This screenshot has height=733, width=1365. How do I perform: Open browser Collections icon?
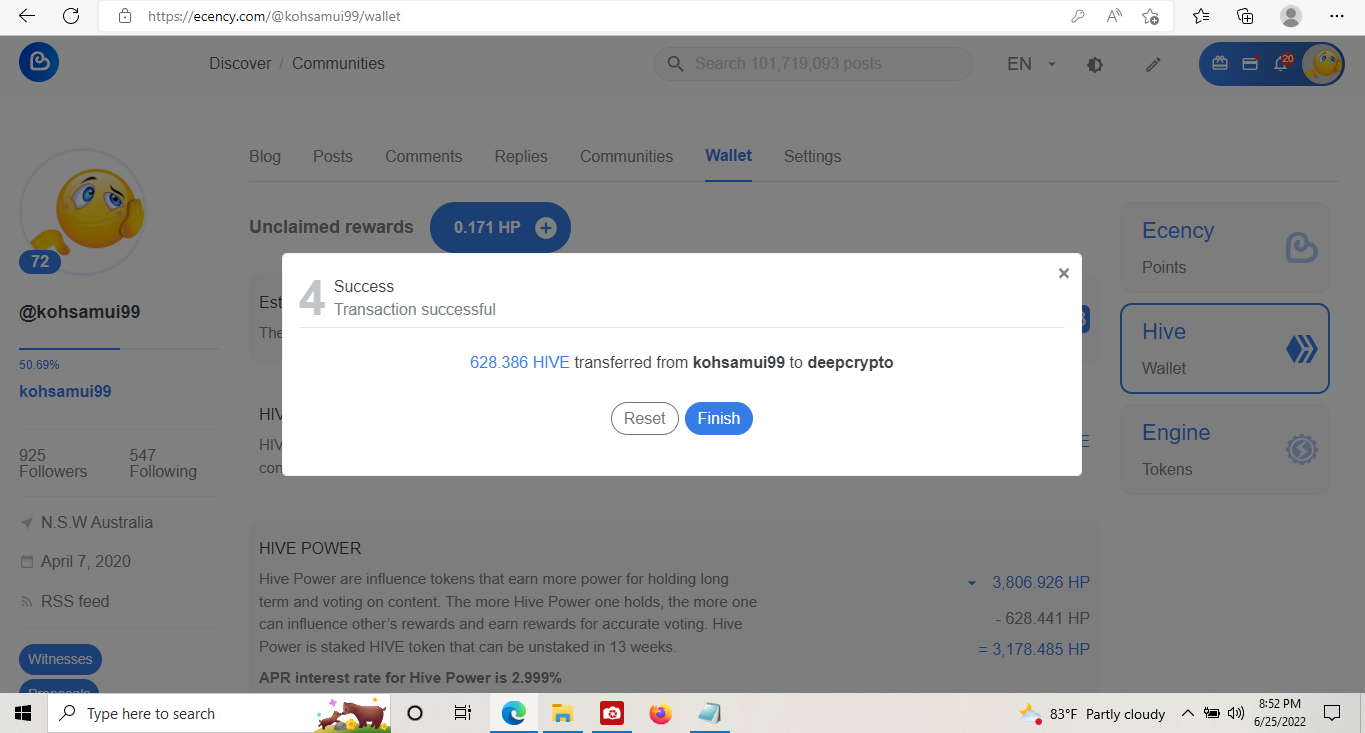1245,16
